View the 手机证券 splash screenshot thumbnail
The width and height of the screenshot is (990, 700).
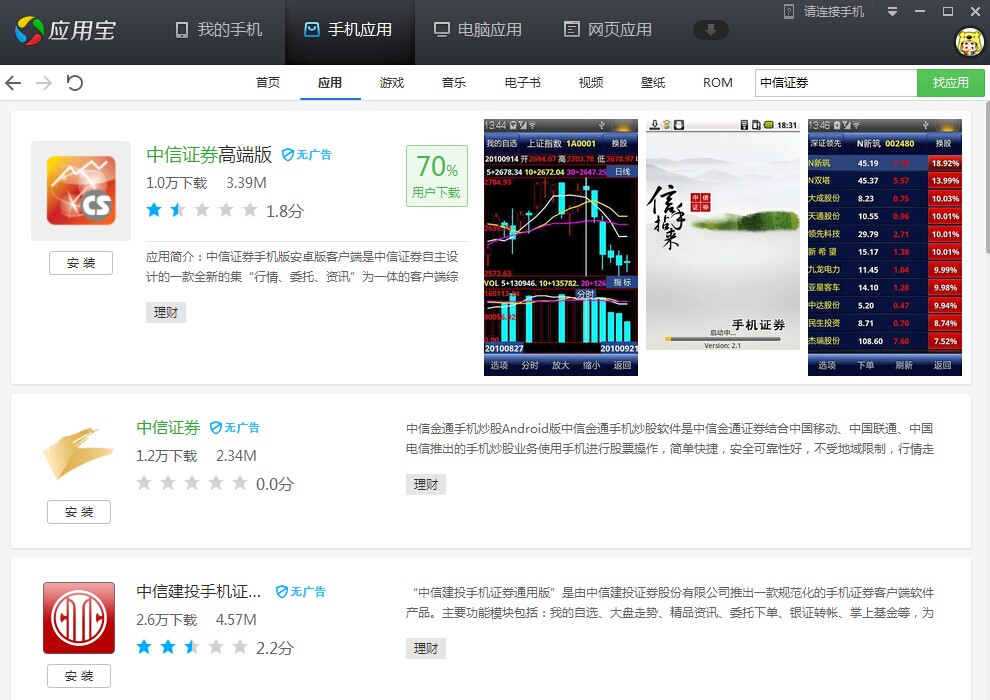tap(722, 234)
